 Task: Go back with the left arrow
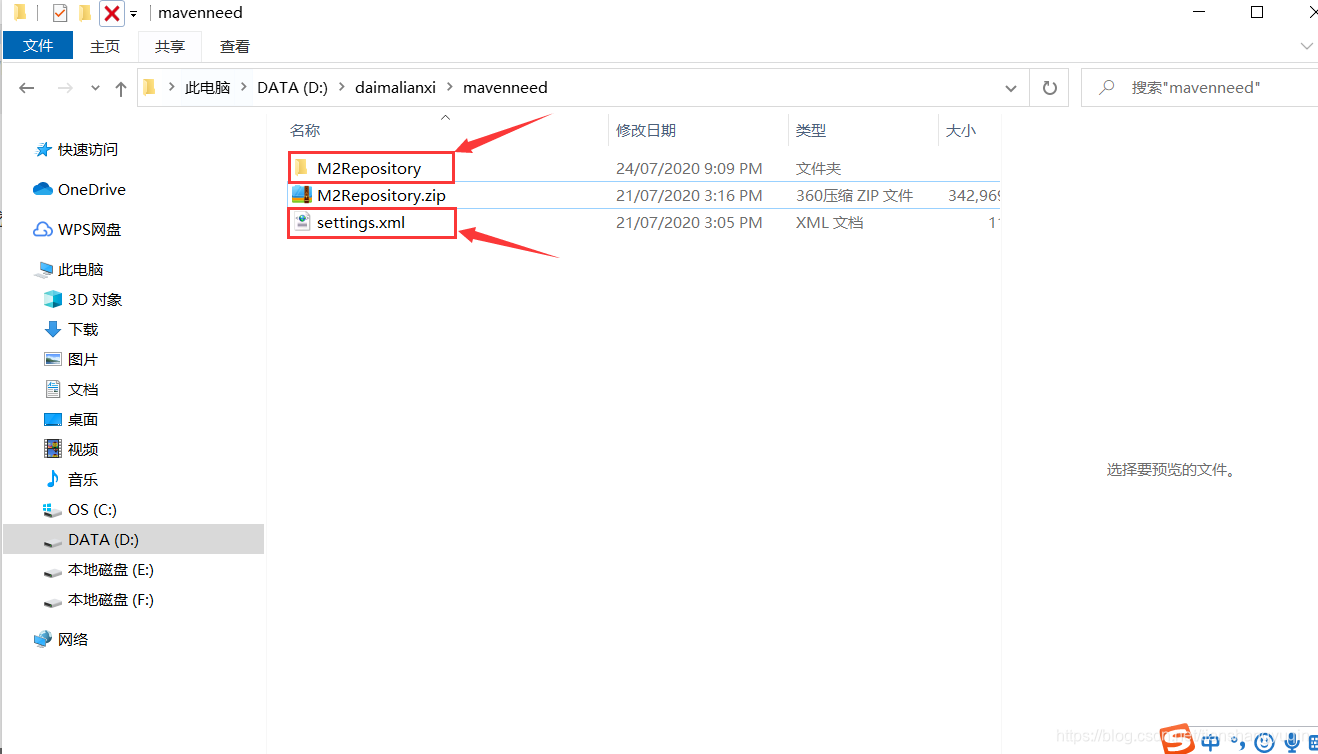click(27, 88)
